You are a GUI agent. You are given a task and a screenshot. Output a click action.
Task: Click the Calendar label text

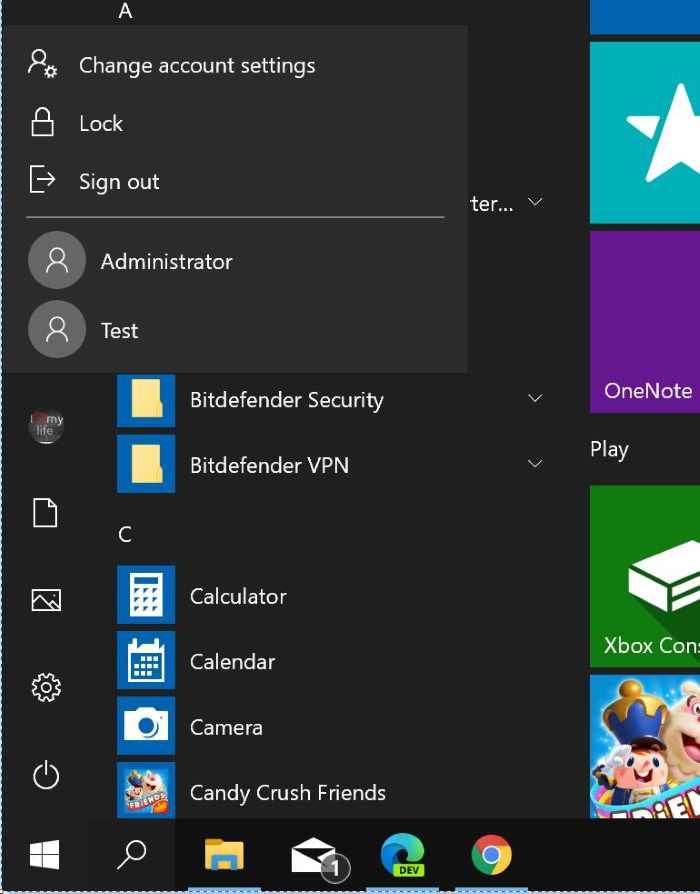pos(233,662)
